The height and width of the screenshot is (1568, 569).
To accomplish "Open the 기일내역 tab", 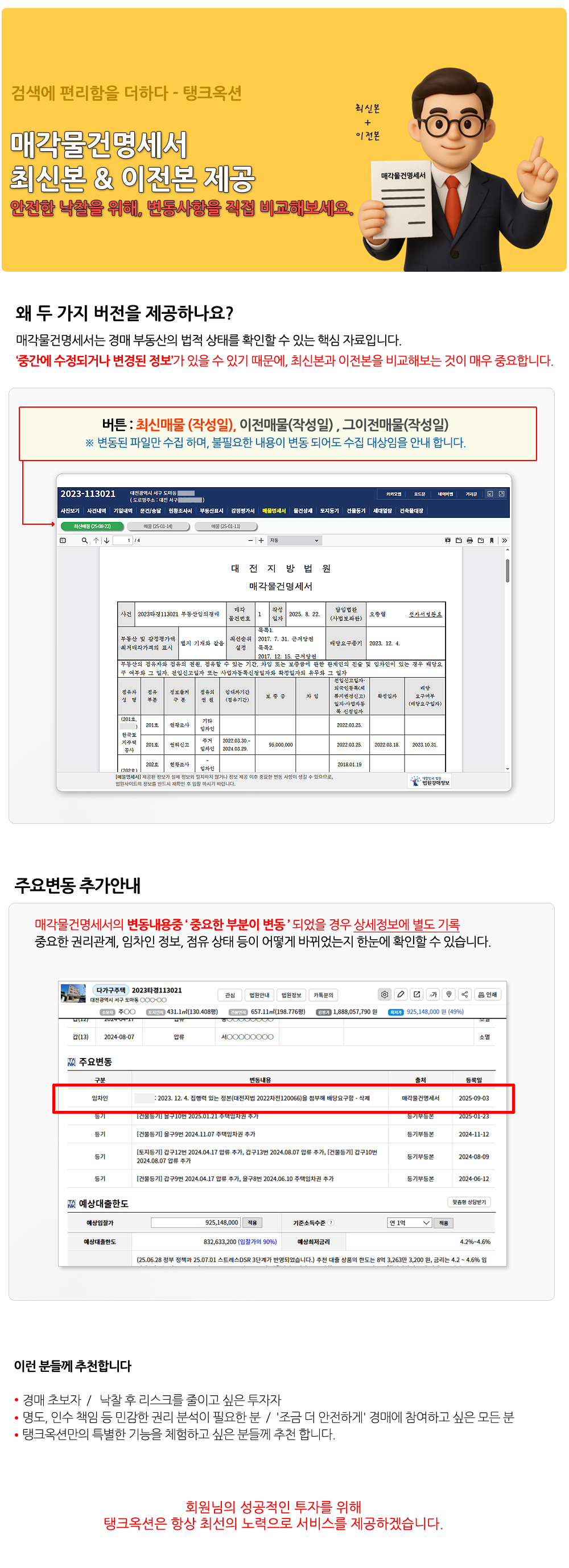I will tap(122, 511).
